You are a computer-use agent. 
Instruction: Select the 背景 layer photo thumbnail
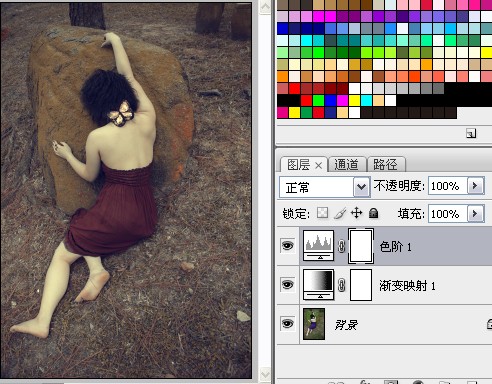[314, 324]
